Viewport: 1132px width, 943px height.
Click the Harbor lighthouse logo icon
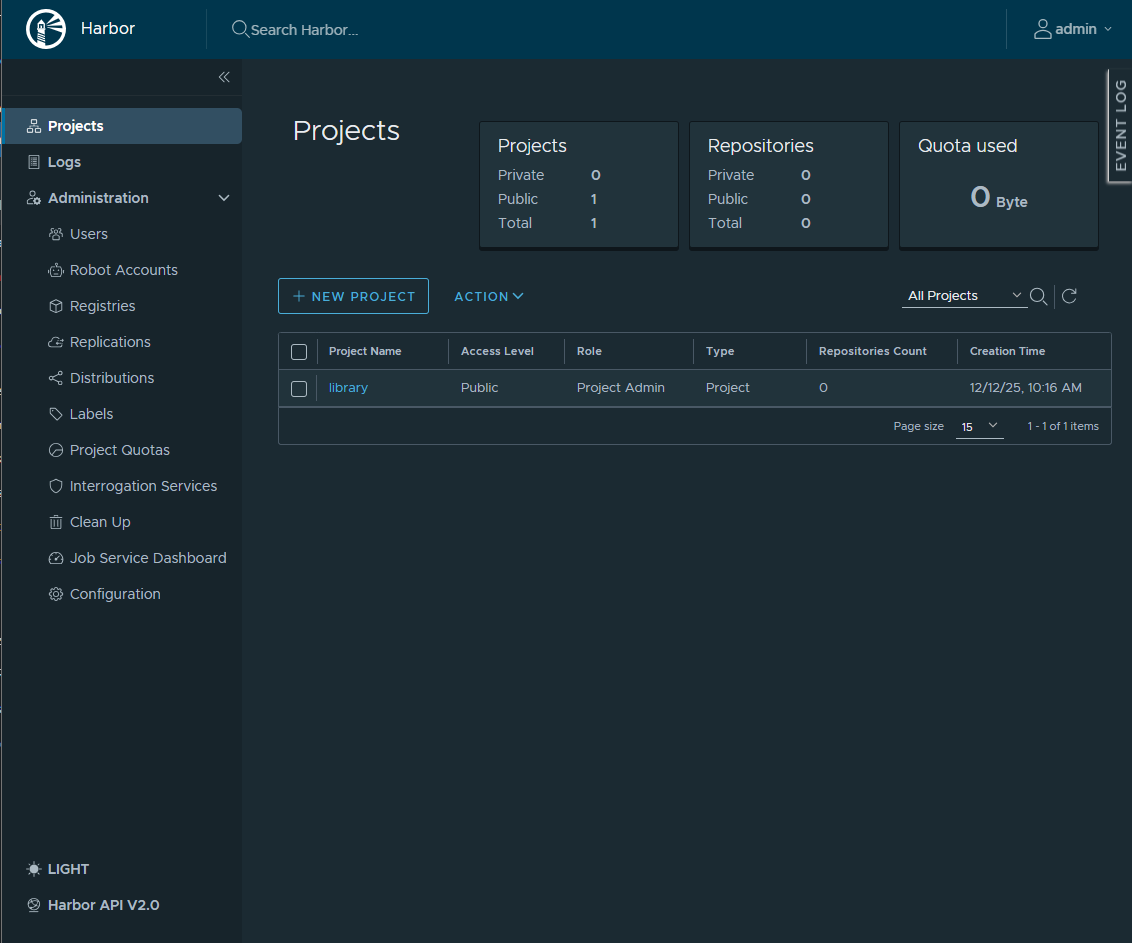(x=43, y=29)
